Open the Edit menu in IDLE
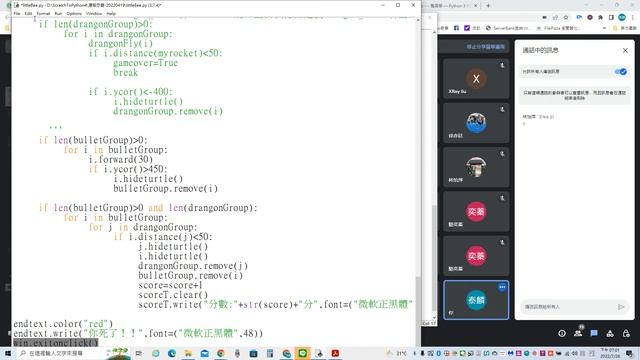This screenshot has width=640, height=360. coord(28,13)
